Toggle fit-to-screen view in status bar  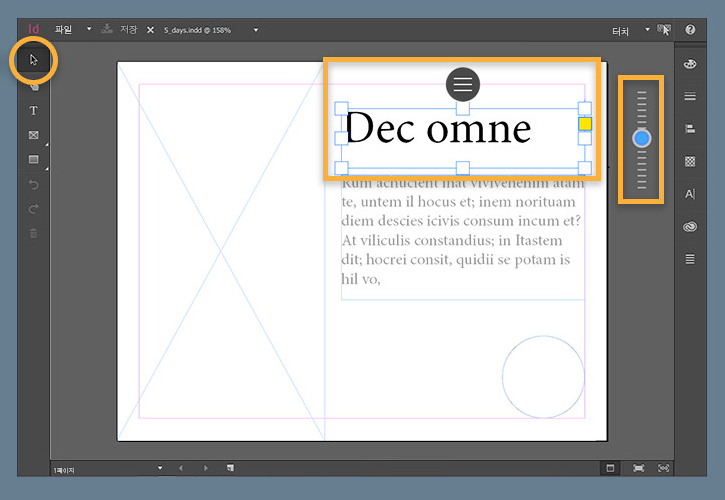[638, 468]
